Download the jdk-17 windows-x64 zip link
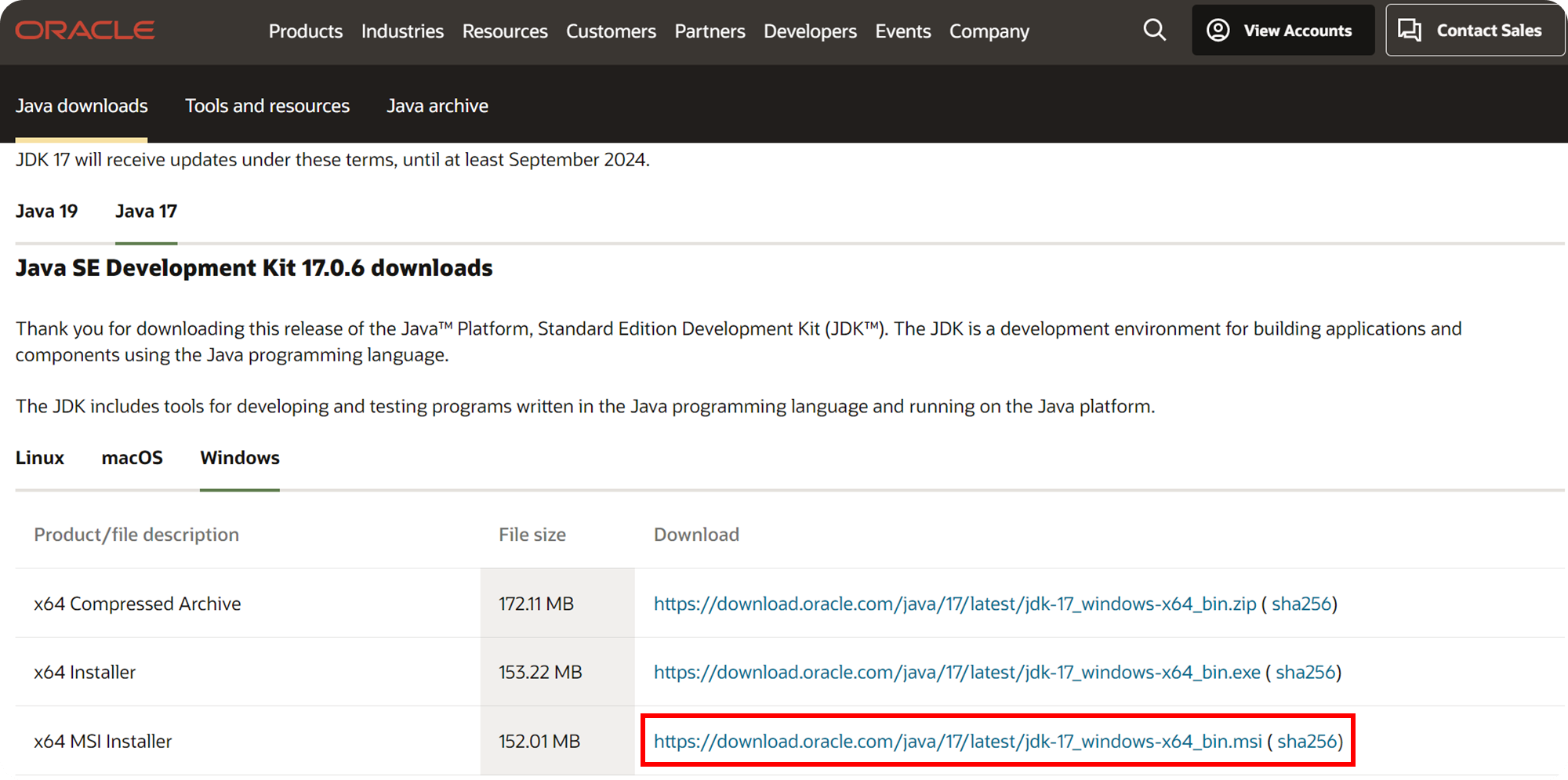The height and width of the screenshot is (780, 1568). point(955,604)
